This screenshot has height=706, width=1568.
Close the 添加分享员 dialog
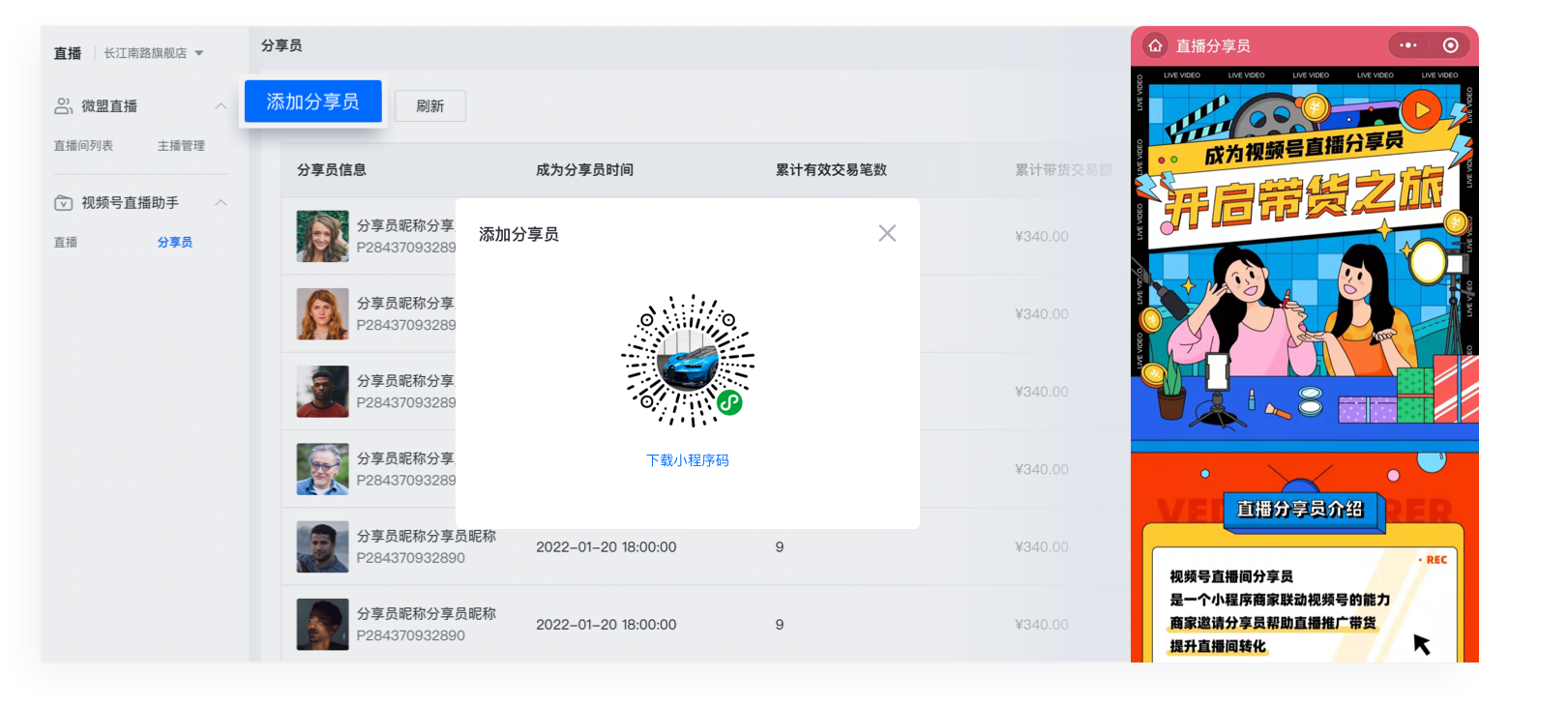[887, 233]
